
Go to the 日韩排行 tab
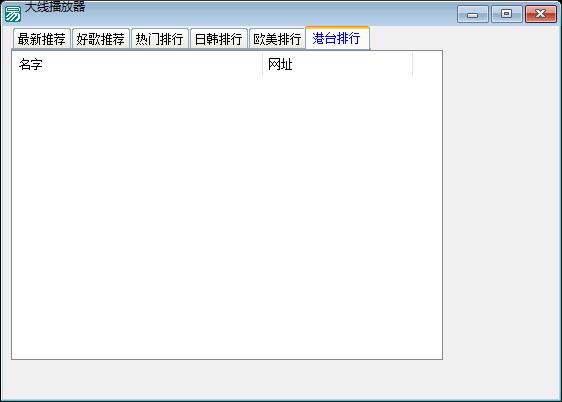[x=219, y=39]
